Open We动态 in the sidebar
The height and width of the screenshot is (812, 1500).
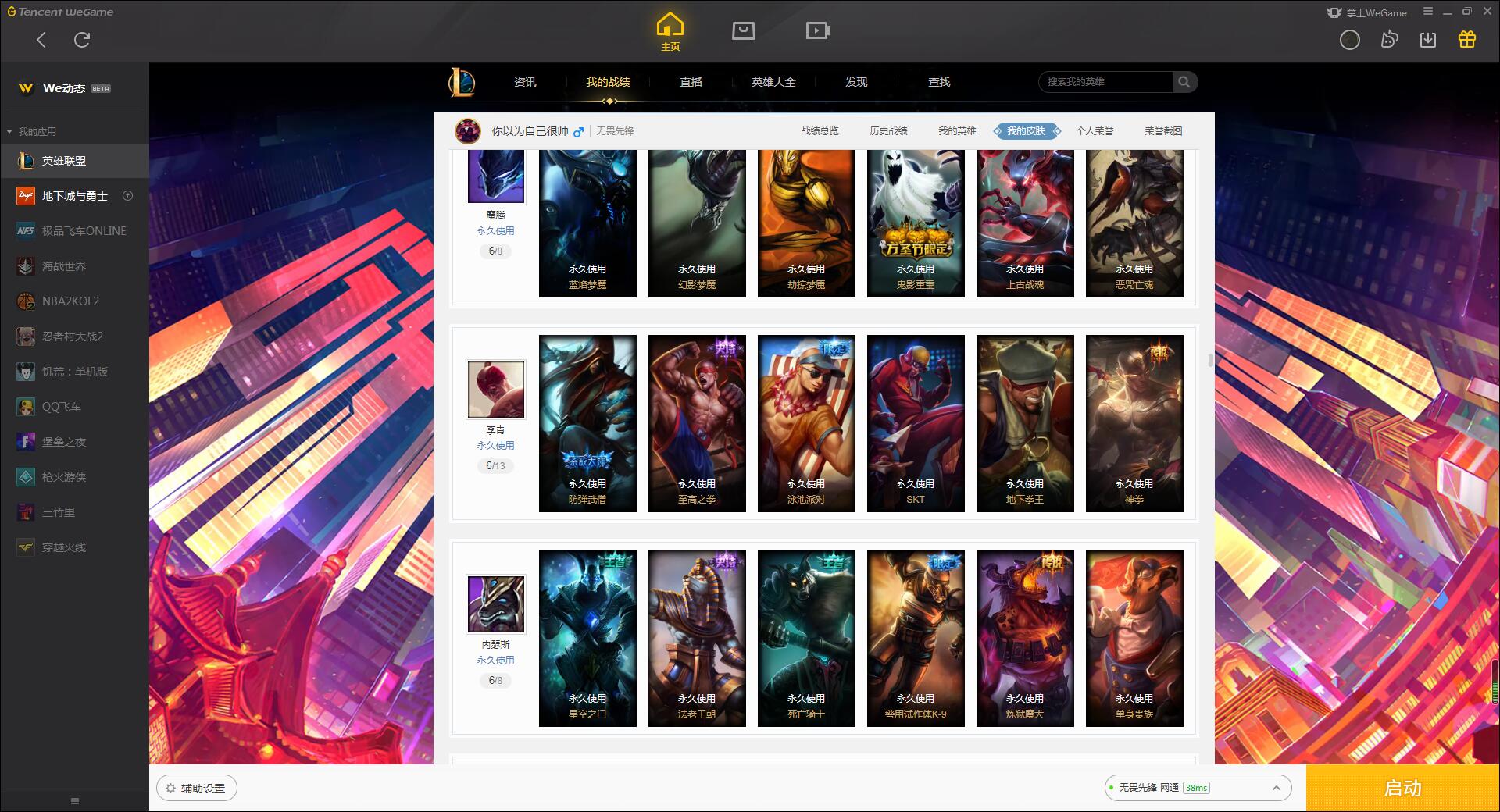[74, 88]
